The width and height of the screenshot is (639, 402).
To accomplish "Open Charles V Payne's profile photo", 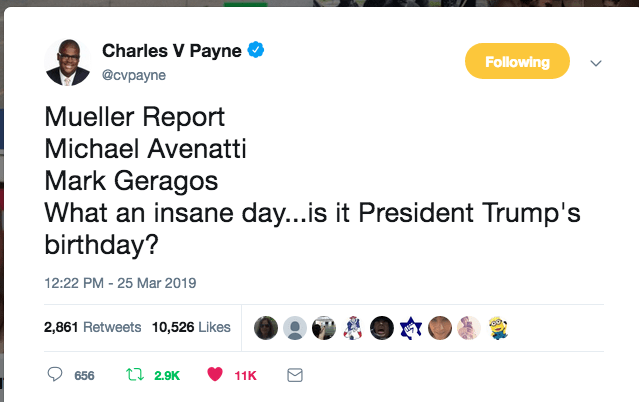I will [x=67, y=62].
